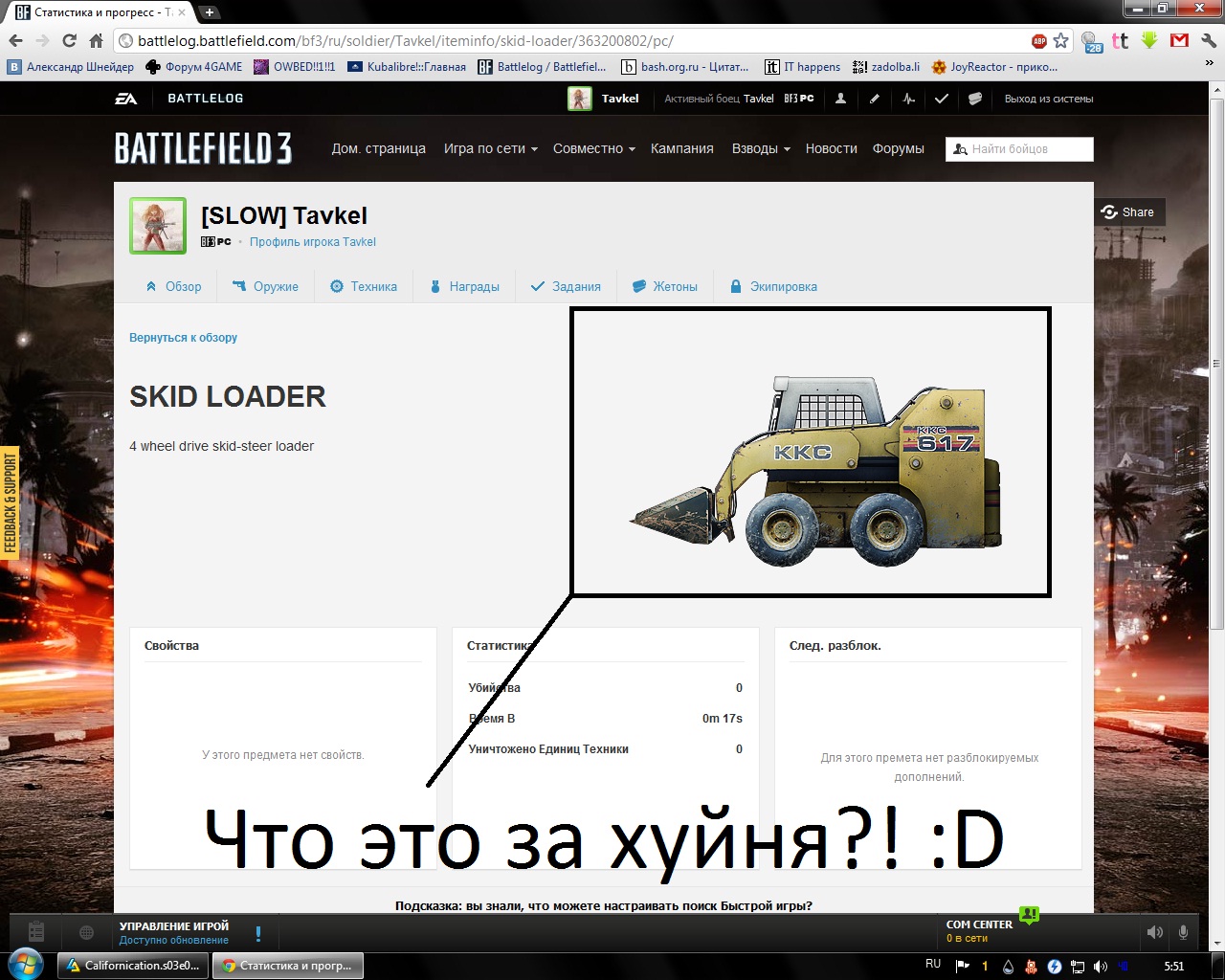The image size is (1225, 980).
Task: Expand the "Игра по сети" dropdown menu
Action: 490,148
